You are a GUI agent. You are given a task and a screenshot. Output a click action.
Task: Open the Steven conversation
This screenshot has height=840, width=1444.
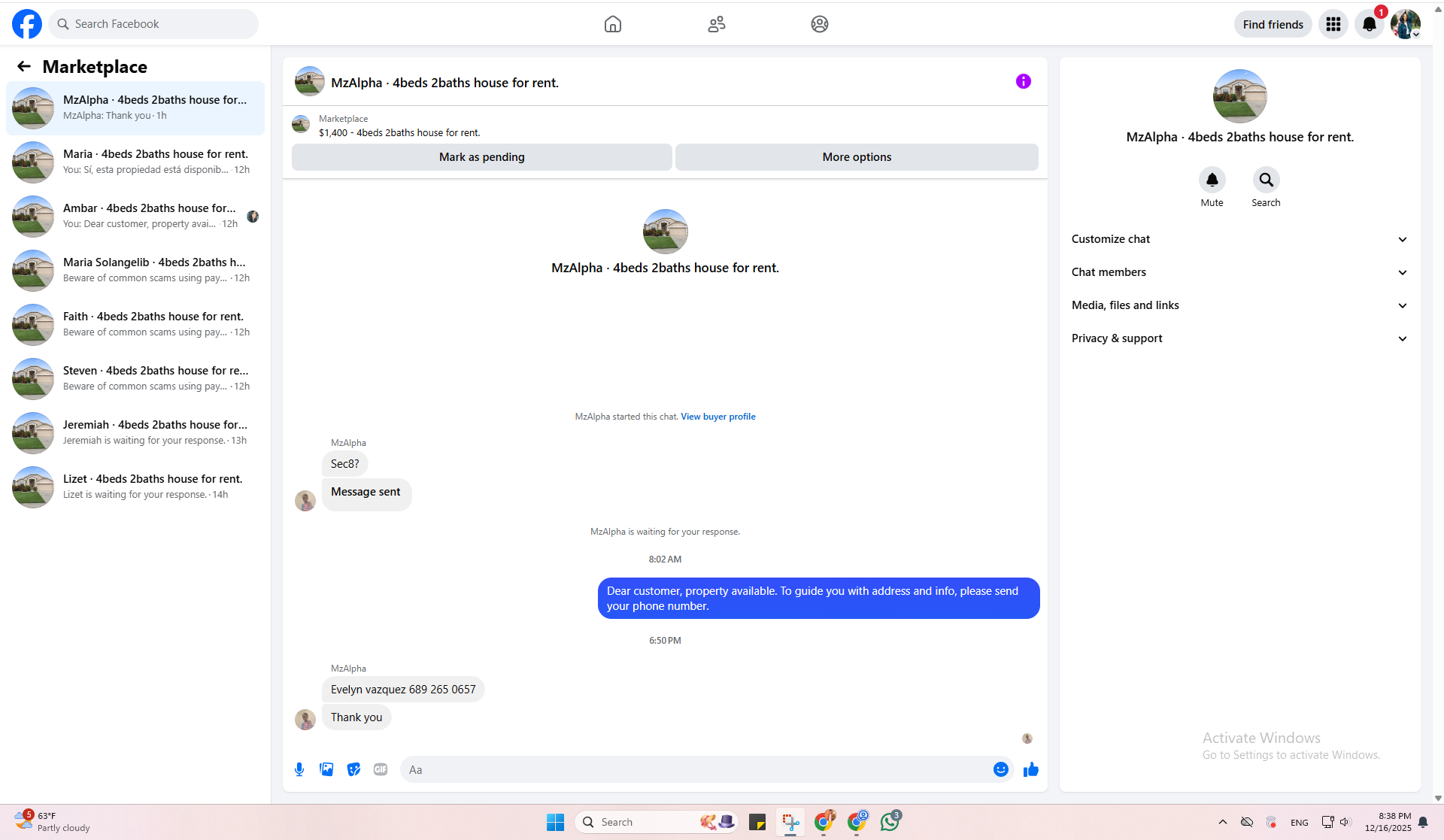coord(135,379)
